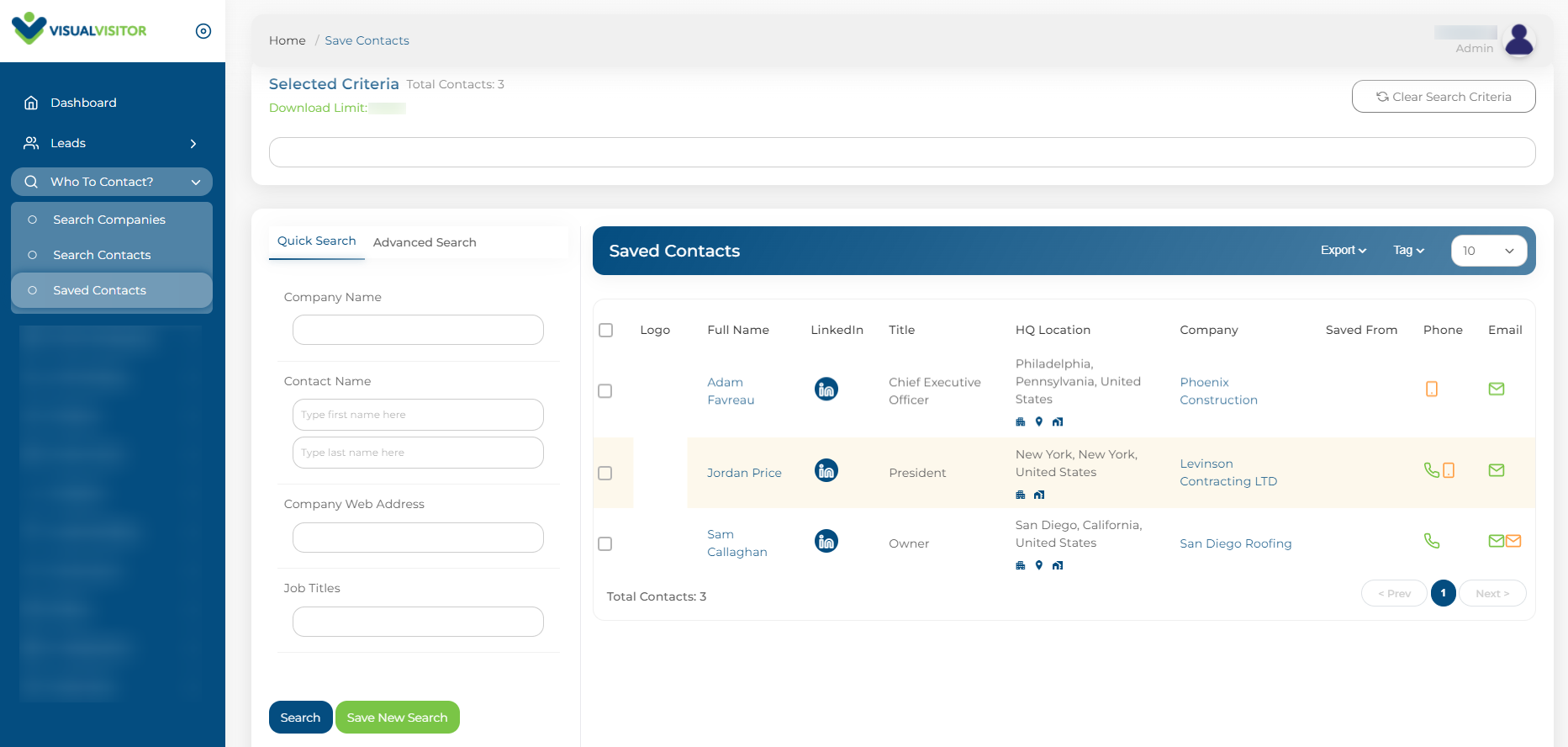Open Jordan Price's contact name link
This screenshot has height=747, width=1568.
tap(744, 473)
